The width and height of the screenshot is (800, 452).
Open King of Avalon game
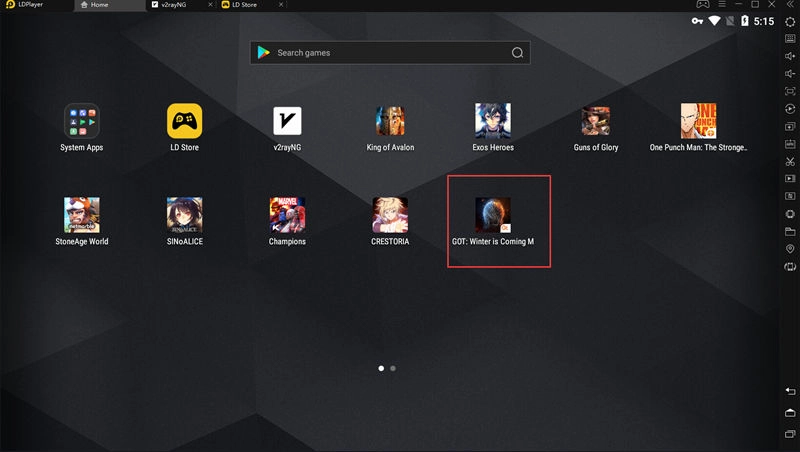[390, 121]
